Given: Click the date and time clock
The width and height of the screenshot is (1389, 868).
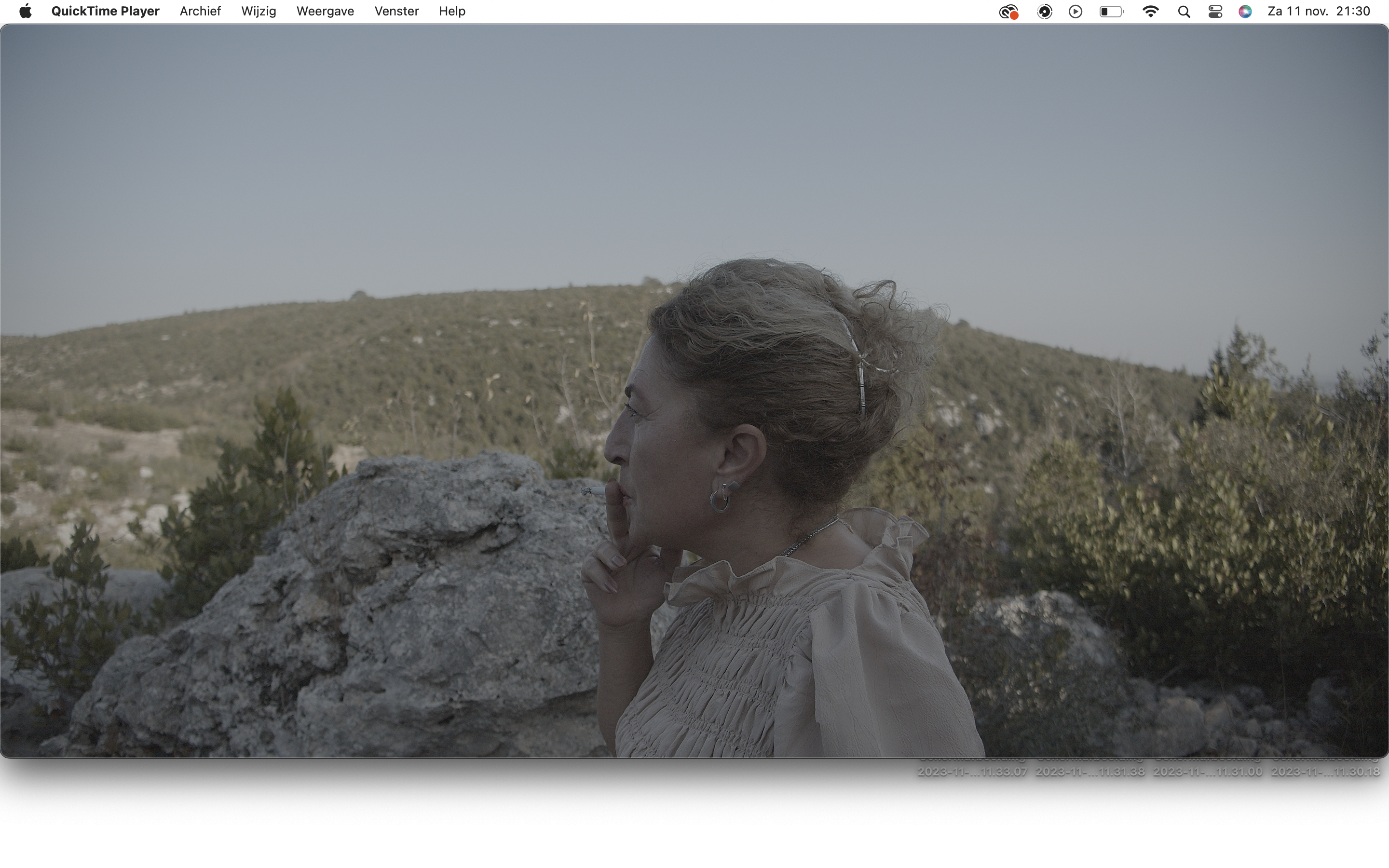Looking at the screenshot, I should coord(1319,11).
